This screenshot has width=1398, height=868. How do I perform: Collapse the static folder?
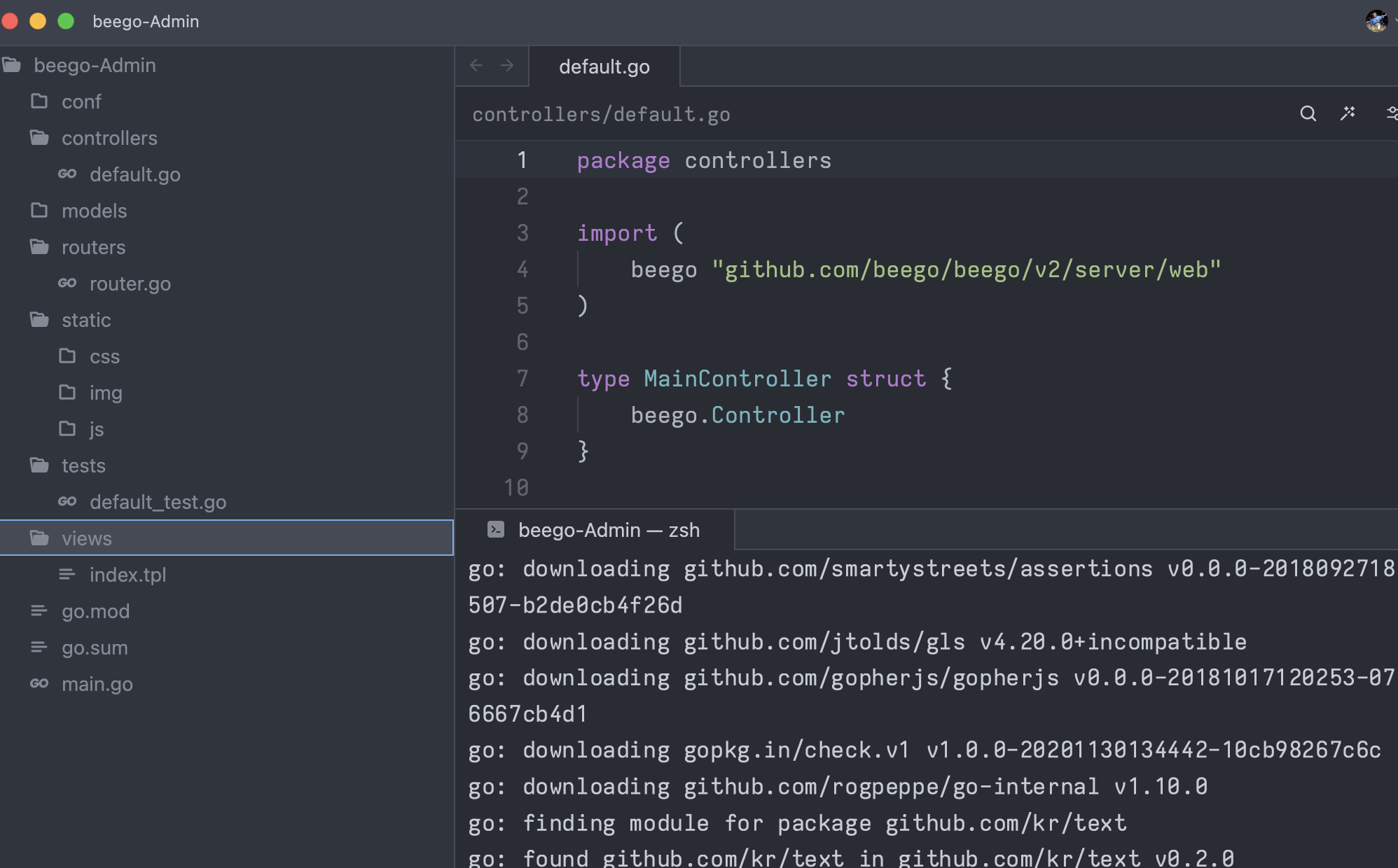[x=85, y=320]
